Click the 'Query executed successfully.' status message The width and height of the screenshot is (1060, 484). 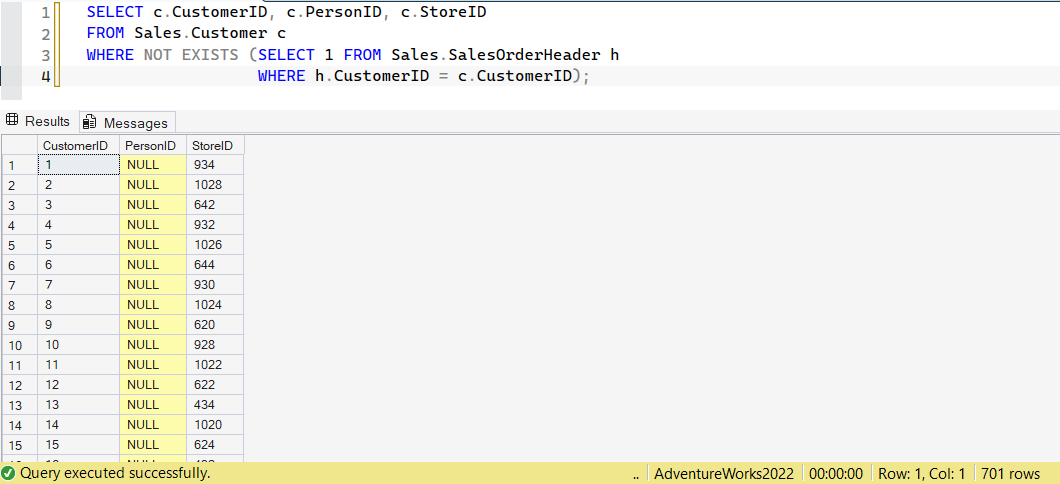click(115, 473)
